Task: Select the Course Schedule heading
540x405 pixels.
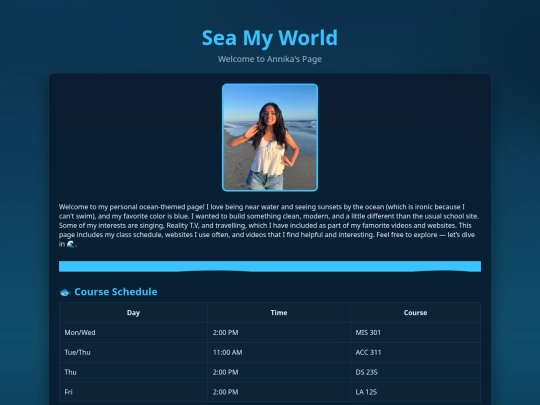Action: pyautogui.click(x=116, y=292)
